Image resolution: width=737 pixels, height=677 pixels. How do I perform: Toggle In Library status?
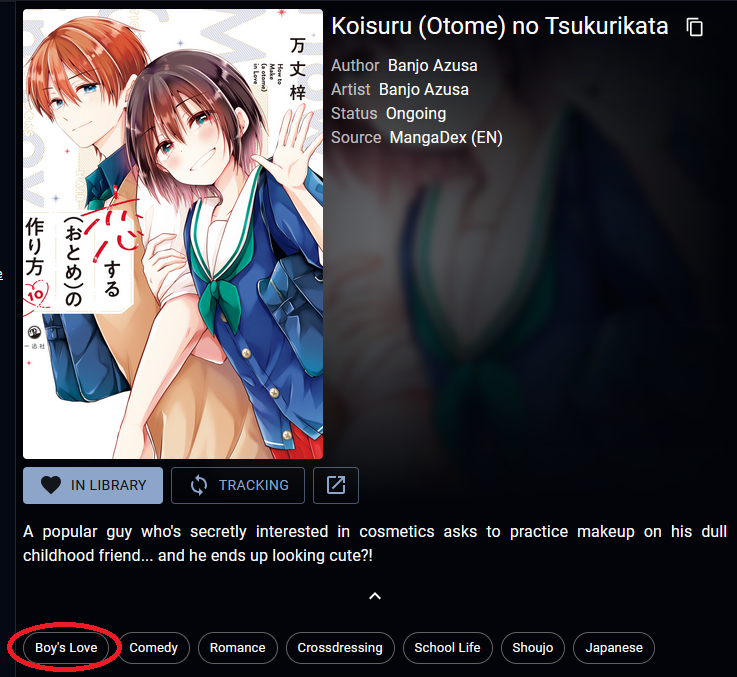[93, 485]
